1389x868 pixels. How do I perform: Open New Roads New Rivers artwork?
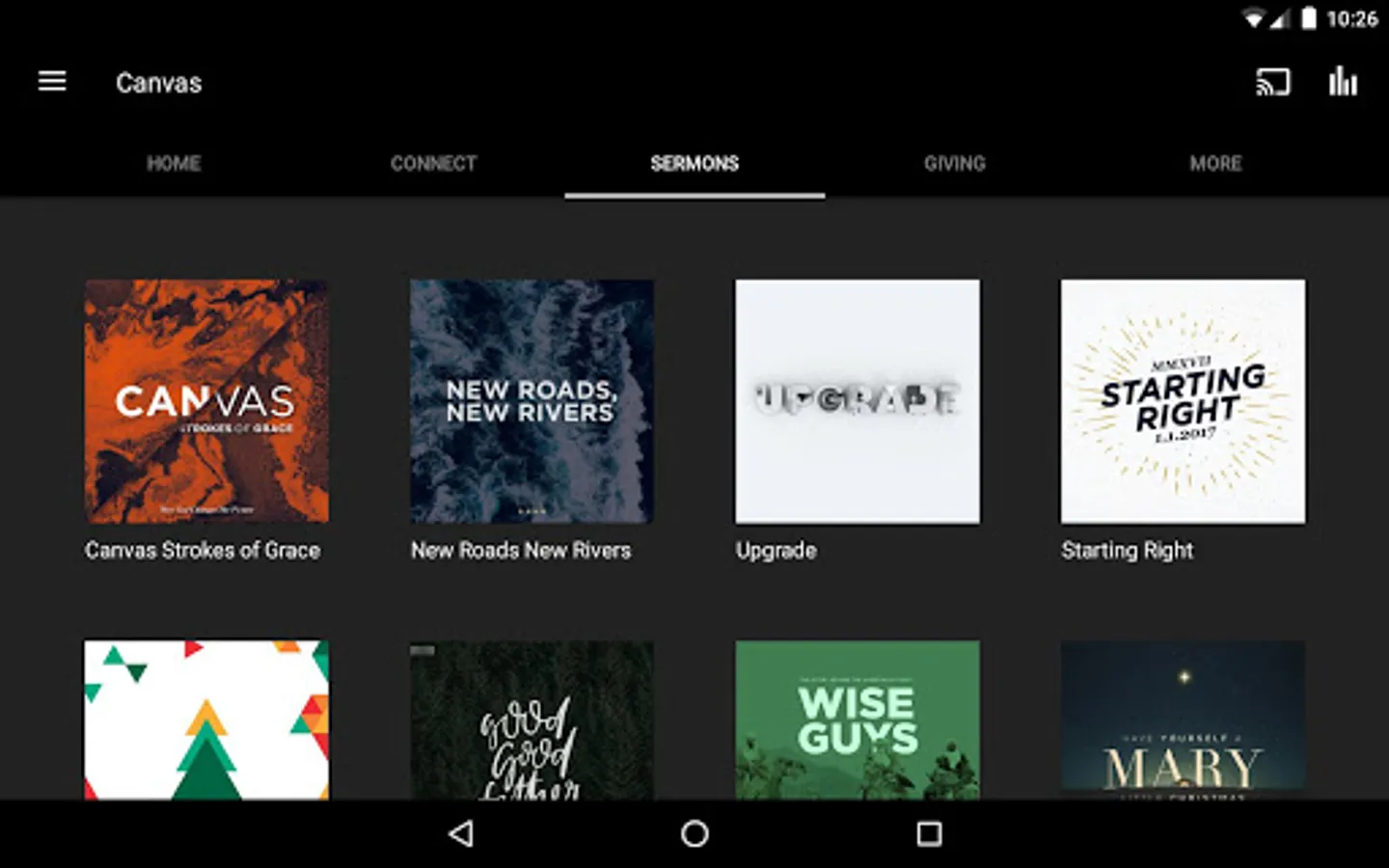pos(531,401)
